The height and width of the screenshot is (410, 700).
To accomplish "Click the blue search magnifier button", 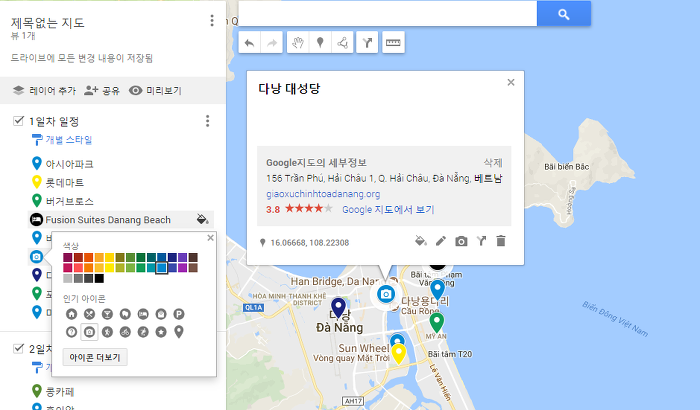I will 564,14.
